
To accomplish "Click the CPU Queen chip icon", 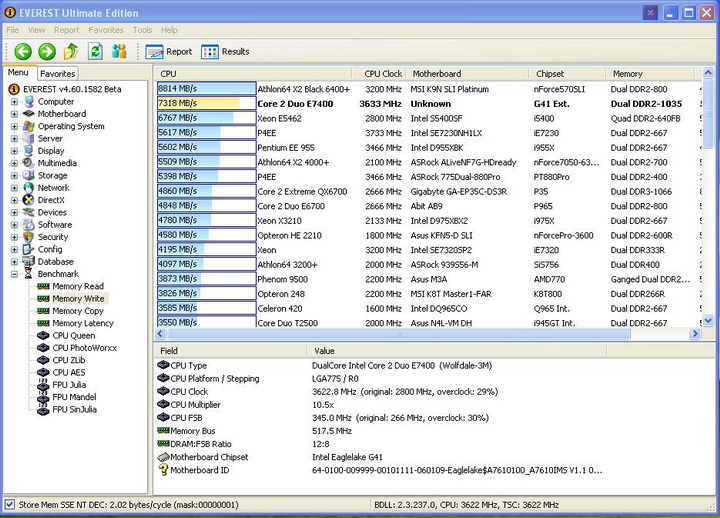I will coord(43,336).
